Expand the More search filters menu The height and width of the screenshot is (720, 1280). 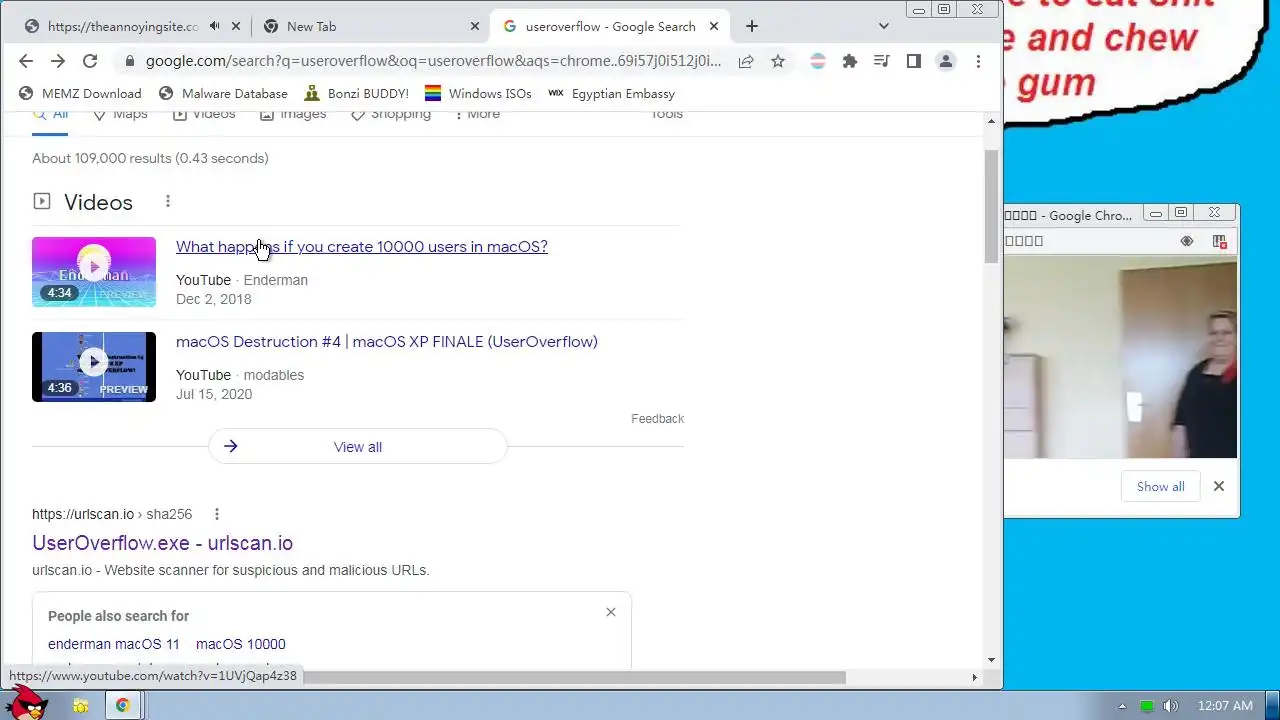coord(476,116)
